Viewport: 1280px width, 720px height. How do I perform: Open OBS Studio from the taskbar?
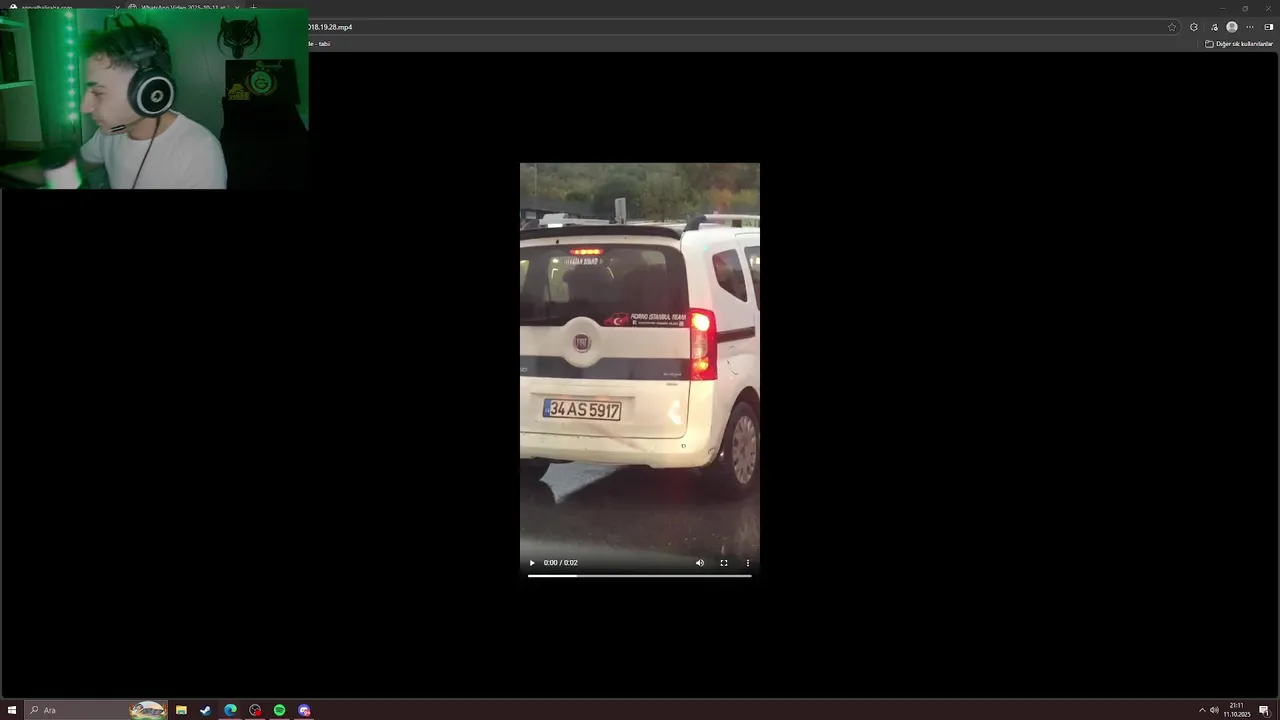pyautogui.click(x=255, y=710)
